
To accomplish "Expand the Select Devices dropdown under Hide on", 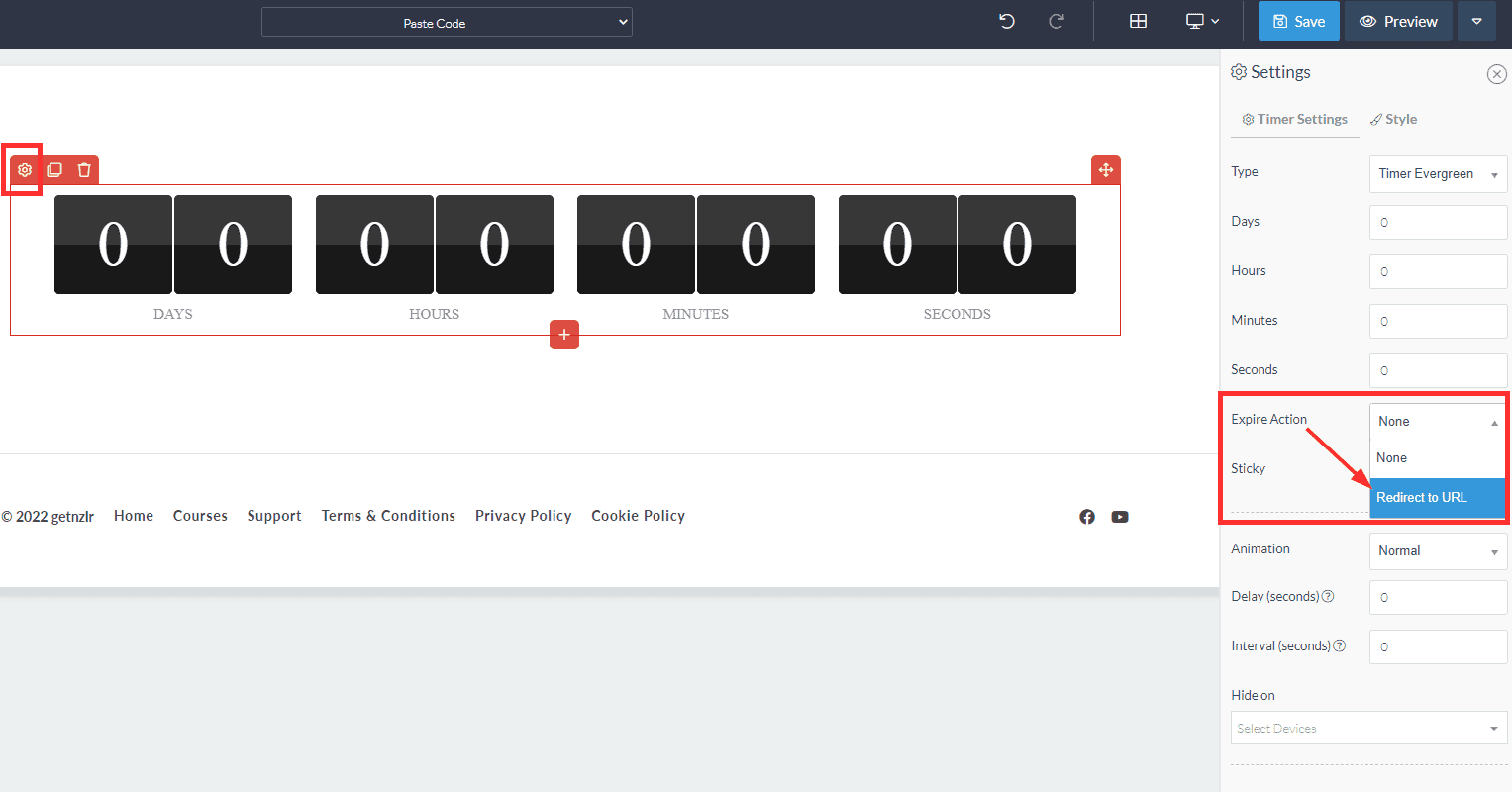I will (x=1368, y=728).
